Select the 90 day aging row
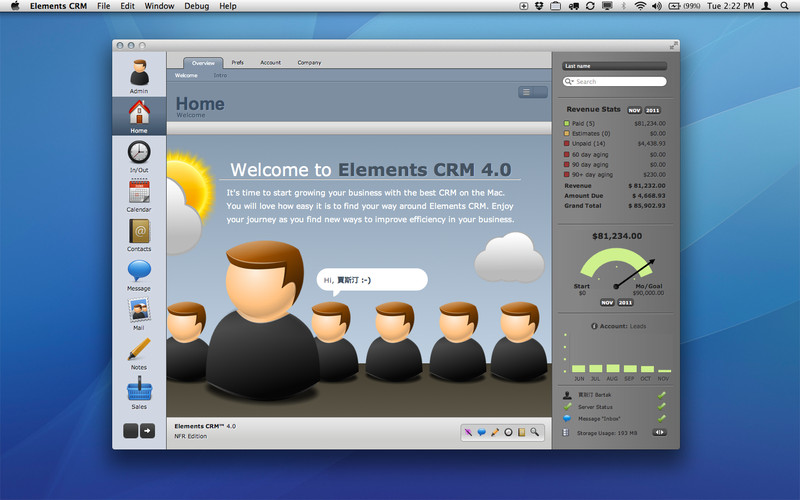800x500 pixels. (615, 164)
